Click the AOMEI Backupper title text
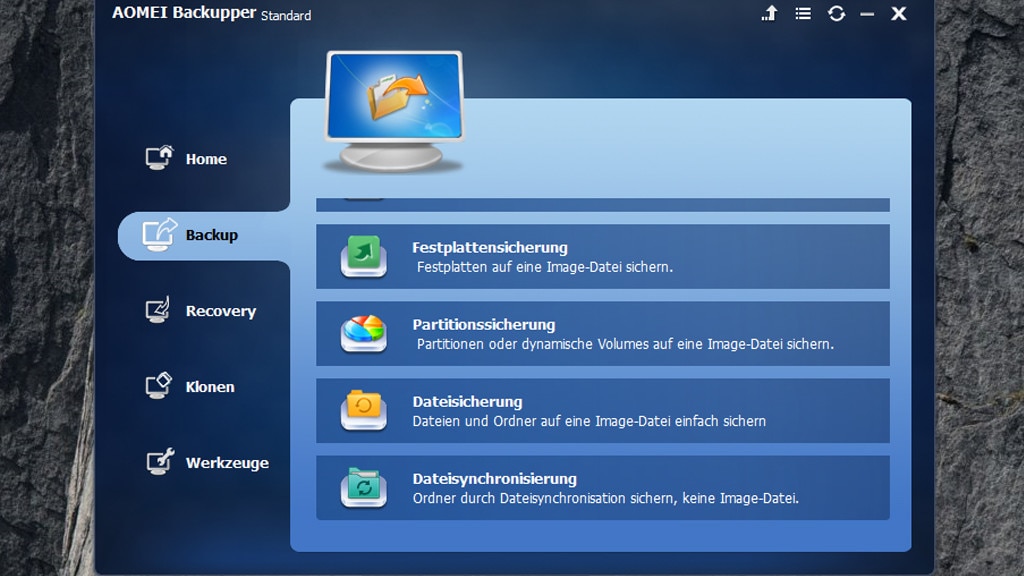Screen dimensions: 1024x576 tap(184, 12)
